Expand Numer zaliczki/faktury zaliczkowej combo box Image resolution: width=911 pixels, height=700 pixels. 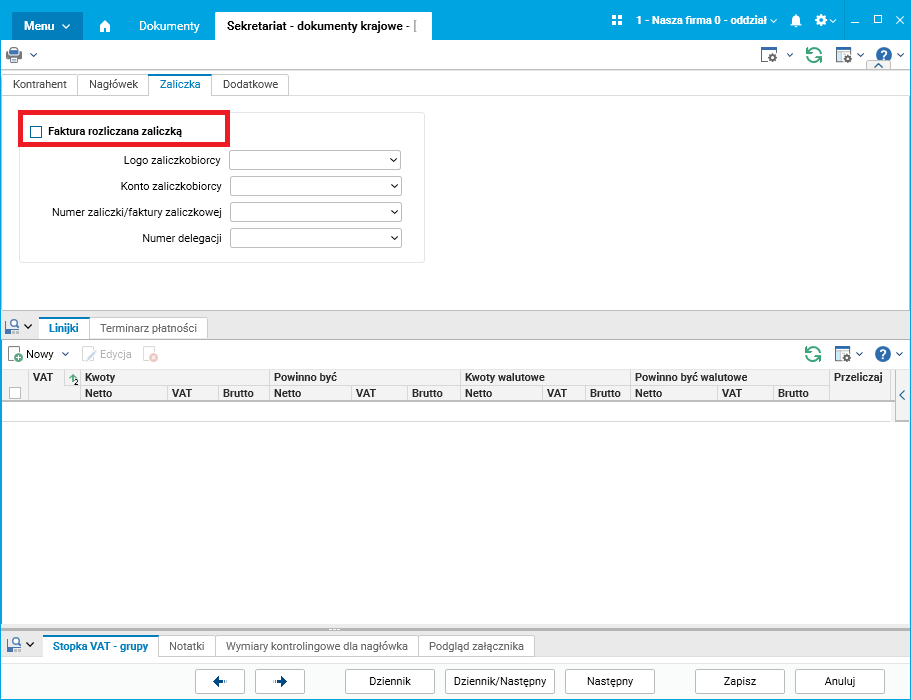315,212
